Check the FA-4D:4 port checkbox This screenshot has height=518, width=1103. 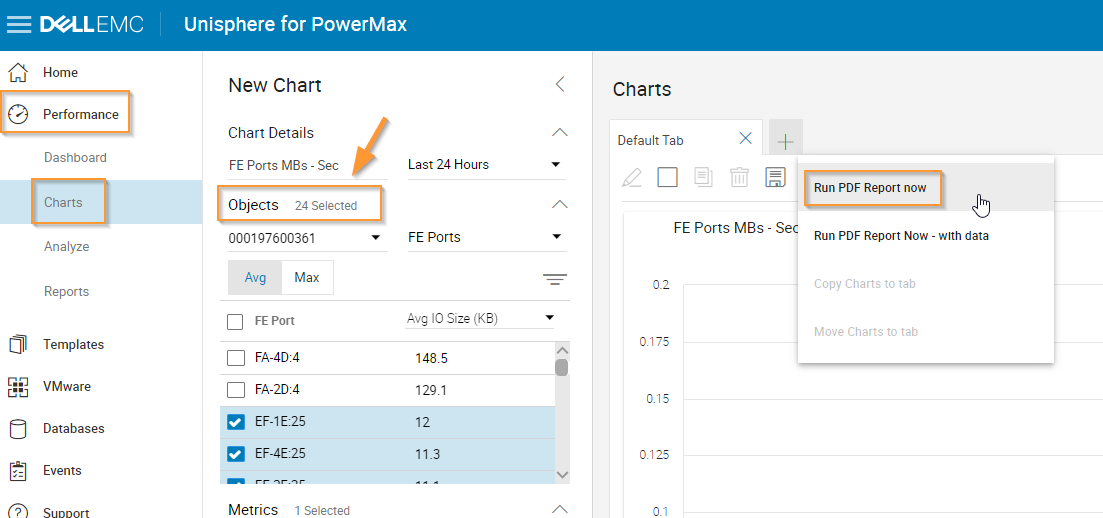(236, 358)
